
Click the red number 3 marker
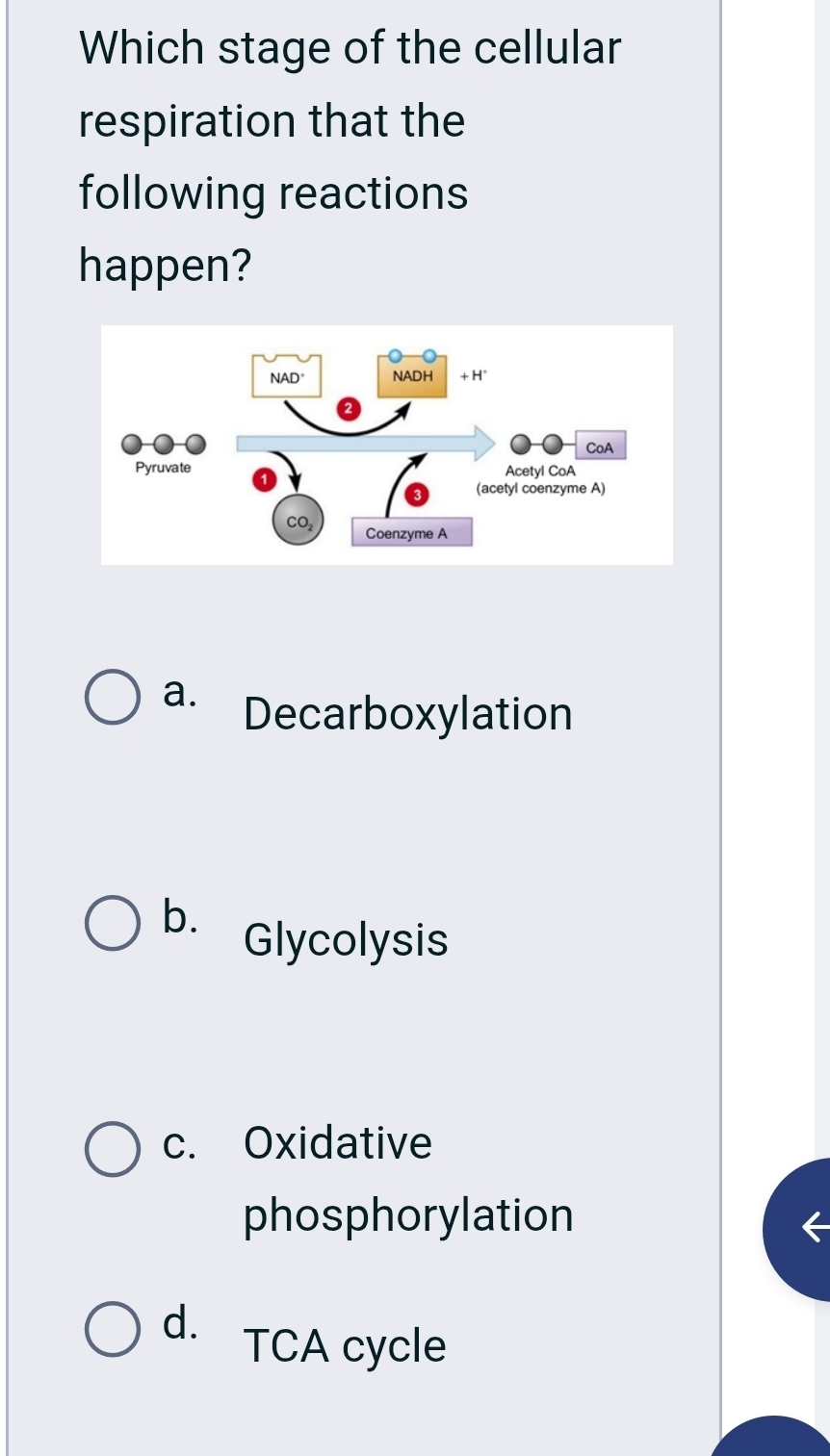(x=416, y=496)
